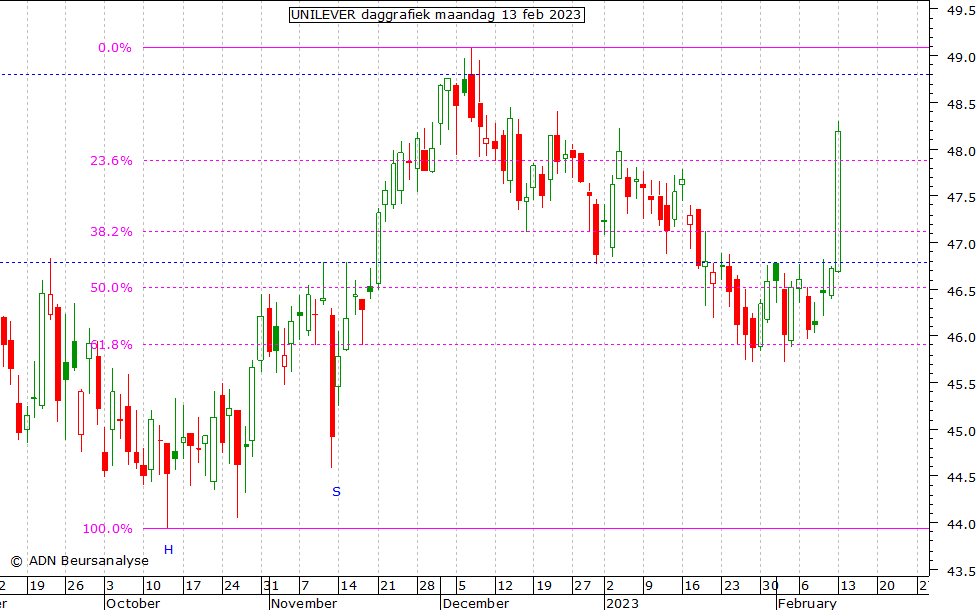Select the 0.0% Fibonacci label
The width and height of the screenshot is (980, 610).
click(x=115, y=48)
